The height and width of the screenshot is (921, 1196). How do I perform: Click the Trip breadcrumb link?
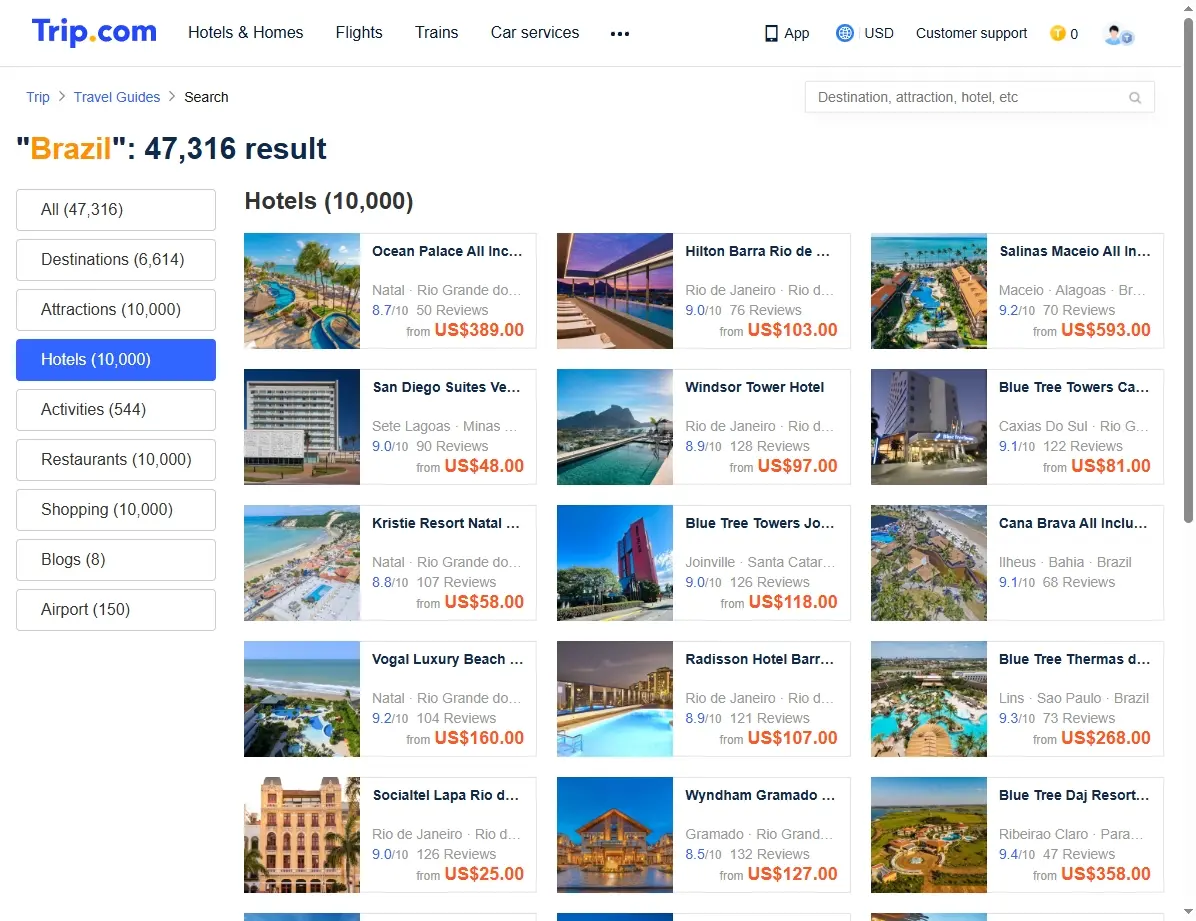pos(37,97)
